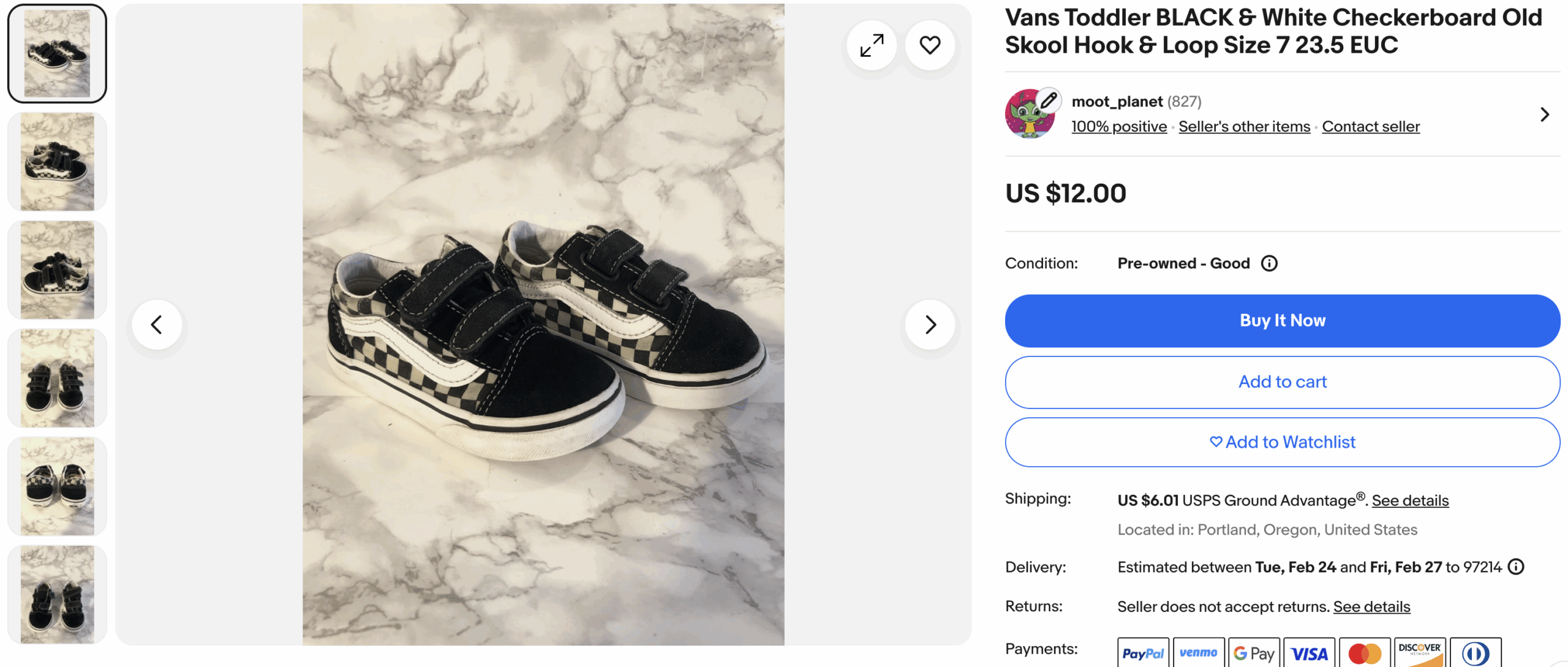1568x667 pixels.
Task: Show the next product image
Action: (x=930, y=325)
